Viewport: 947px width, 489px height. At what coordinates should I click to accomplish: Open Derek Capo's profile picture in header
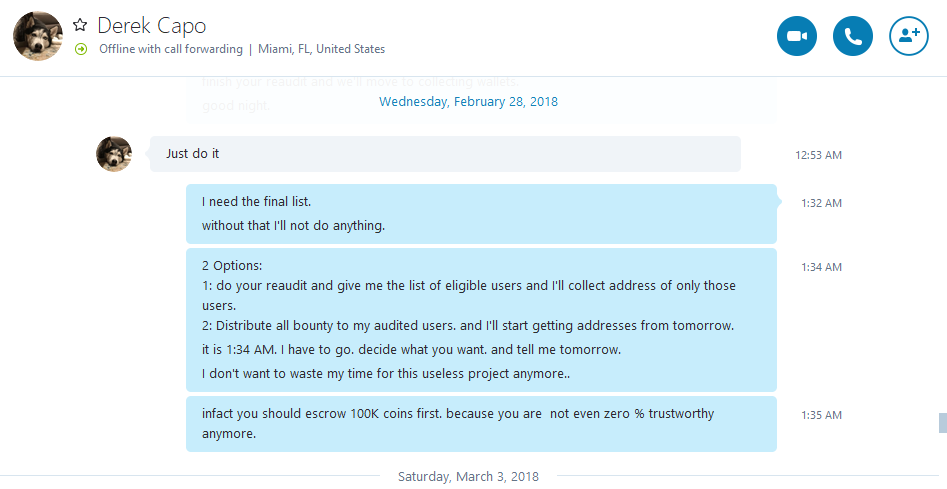[x=38, y=36]
